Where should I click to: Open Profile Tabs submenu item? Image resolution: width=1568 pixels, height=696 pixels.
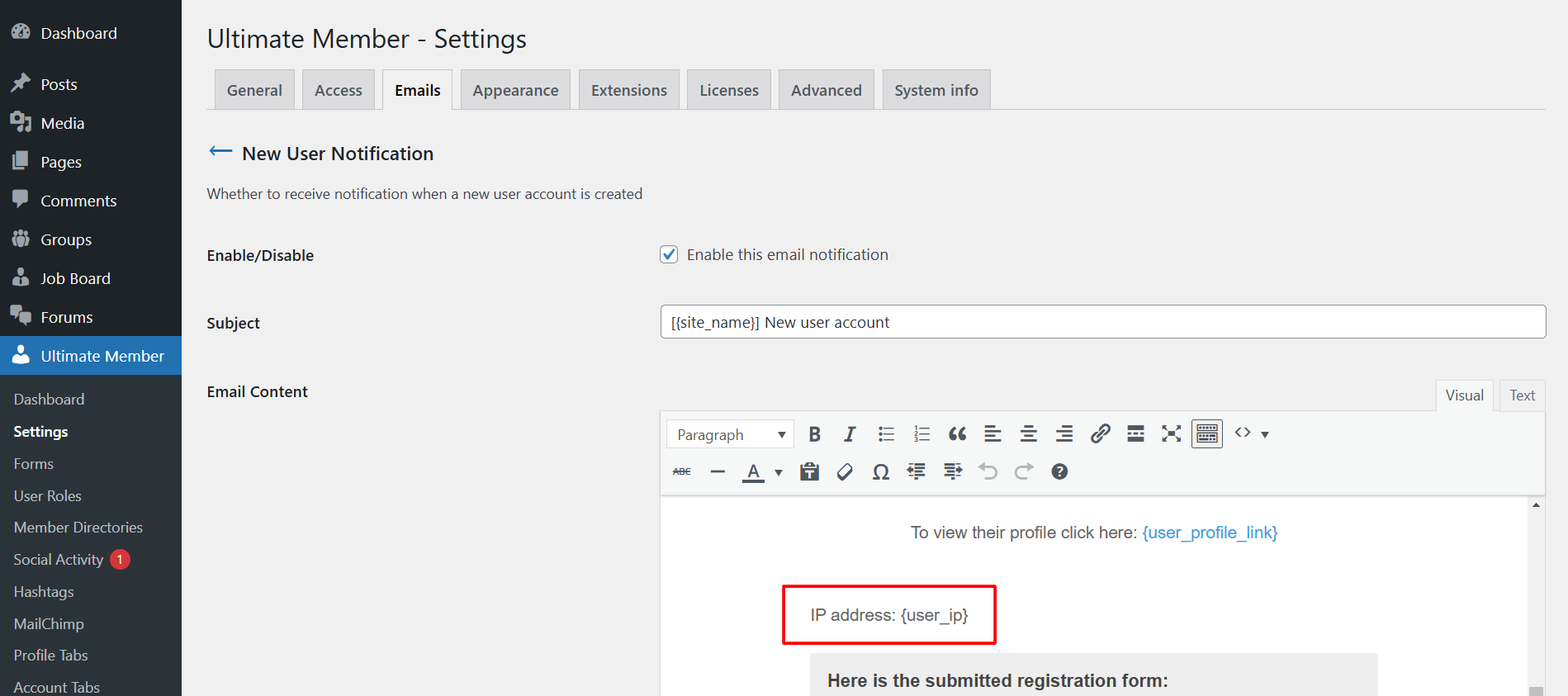click(x=51, y=656)
